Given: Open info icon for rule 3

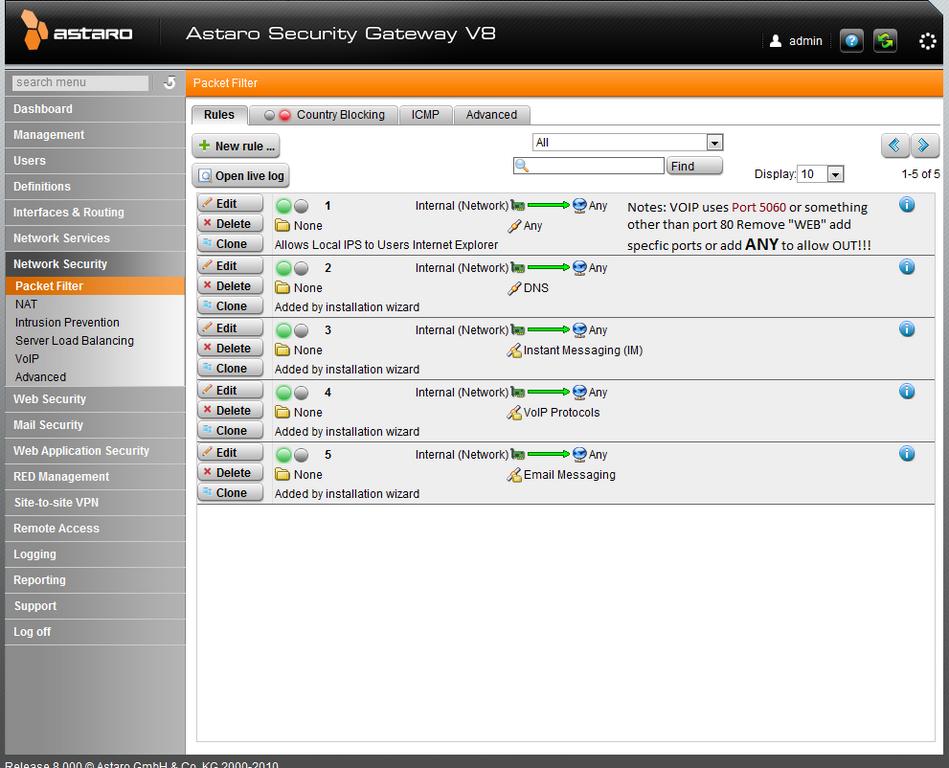Looking at the screenshot, I should pyautogui.click(x=907, y=329).
